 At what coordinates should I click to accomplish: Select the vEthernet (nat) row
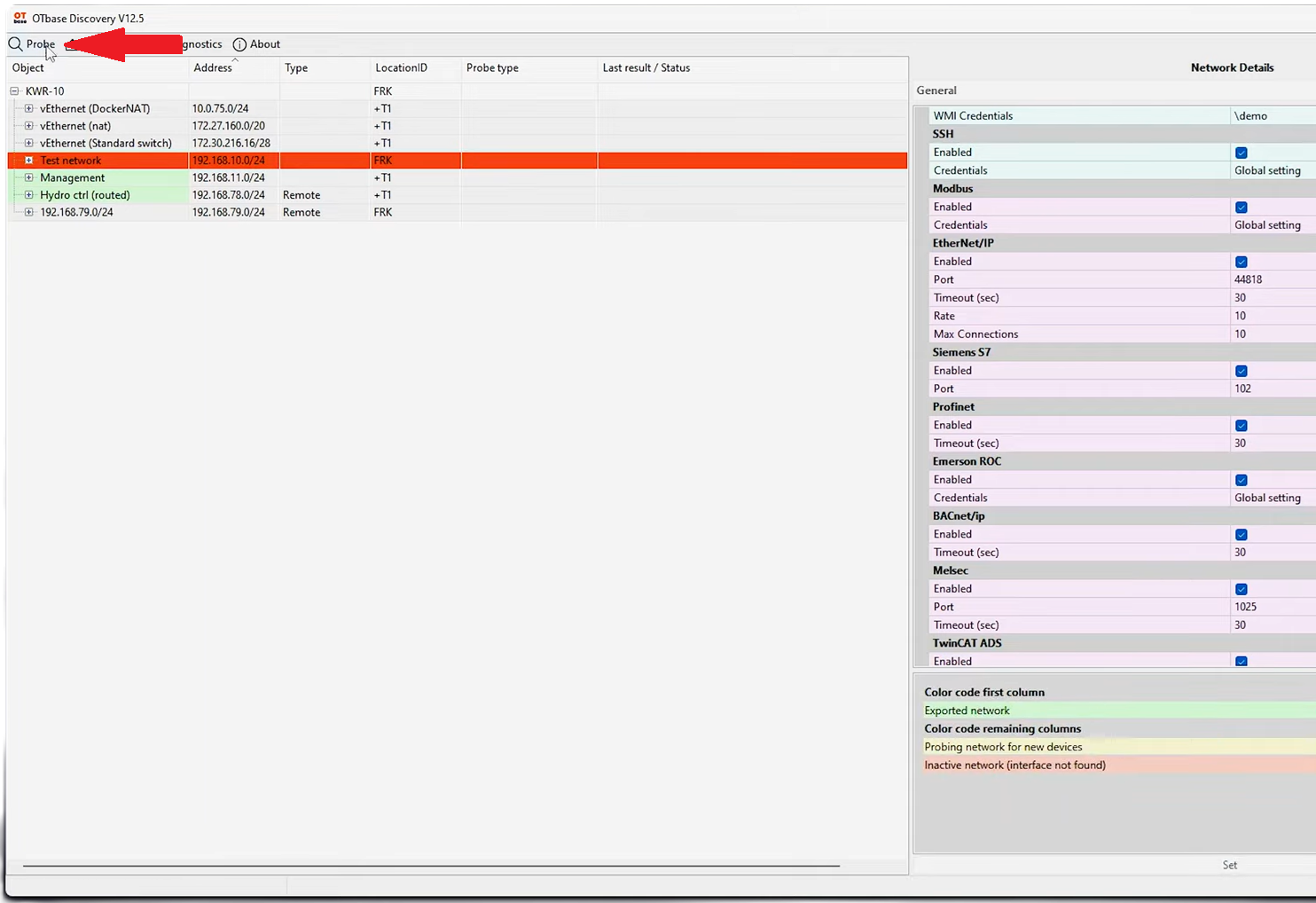pyautogui.click(x=458, y=126)
